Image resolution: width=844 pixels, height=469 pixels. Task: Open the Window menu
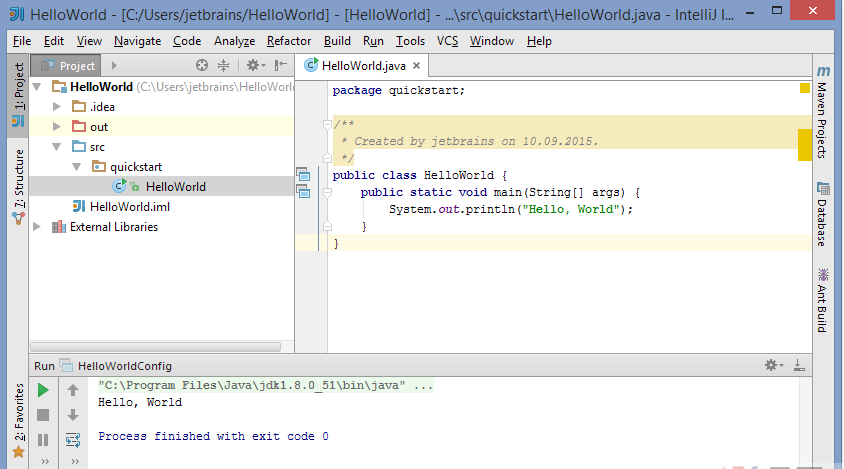pos(491,41)
